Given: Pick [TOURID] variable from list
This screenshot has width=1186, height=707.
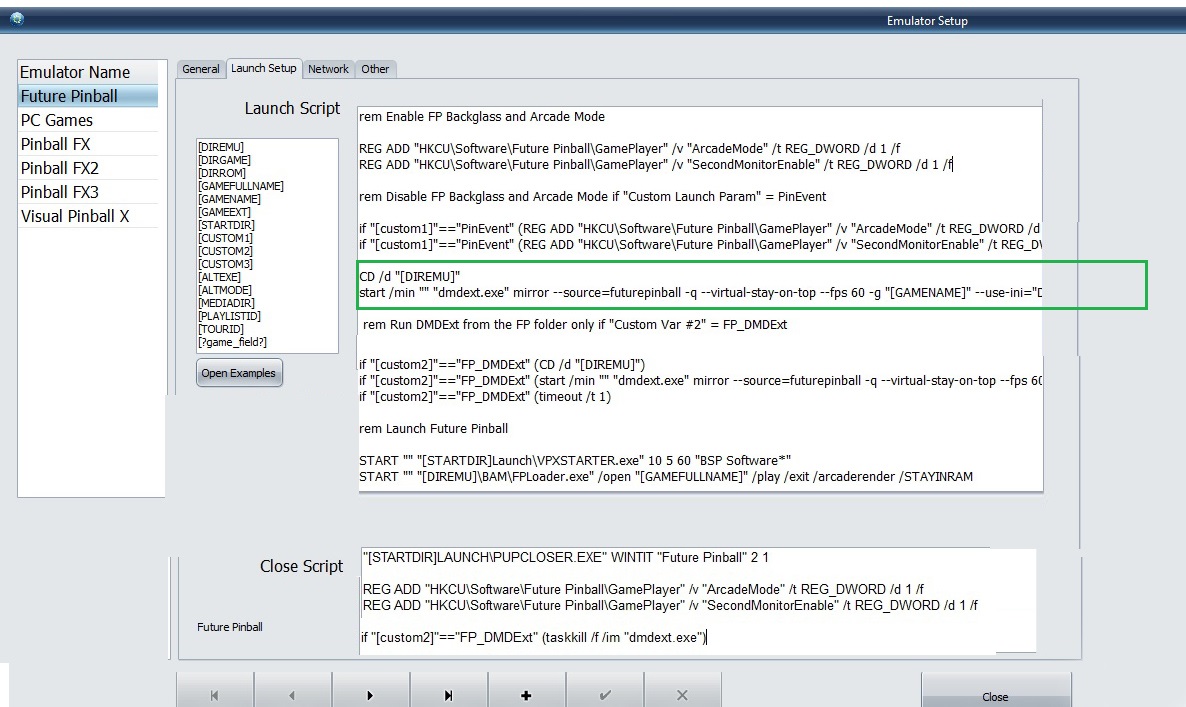Looking at the screenshot, I should pyautogui.click(x=221, y=329).
